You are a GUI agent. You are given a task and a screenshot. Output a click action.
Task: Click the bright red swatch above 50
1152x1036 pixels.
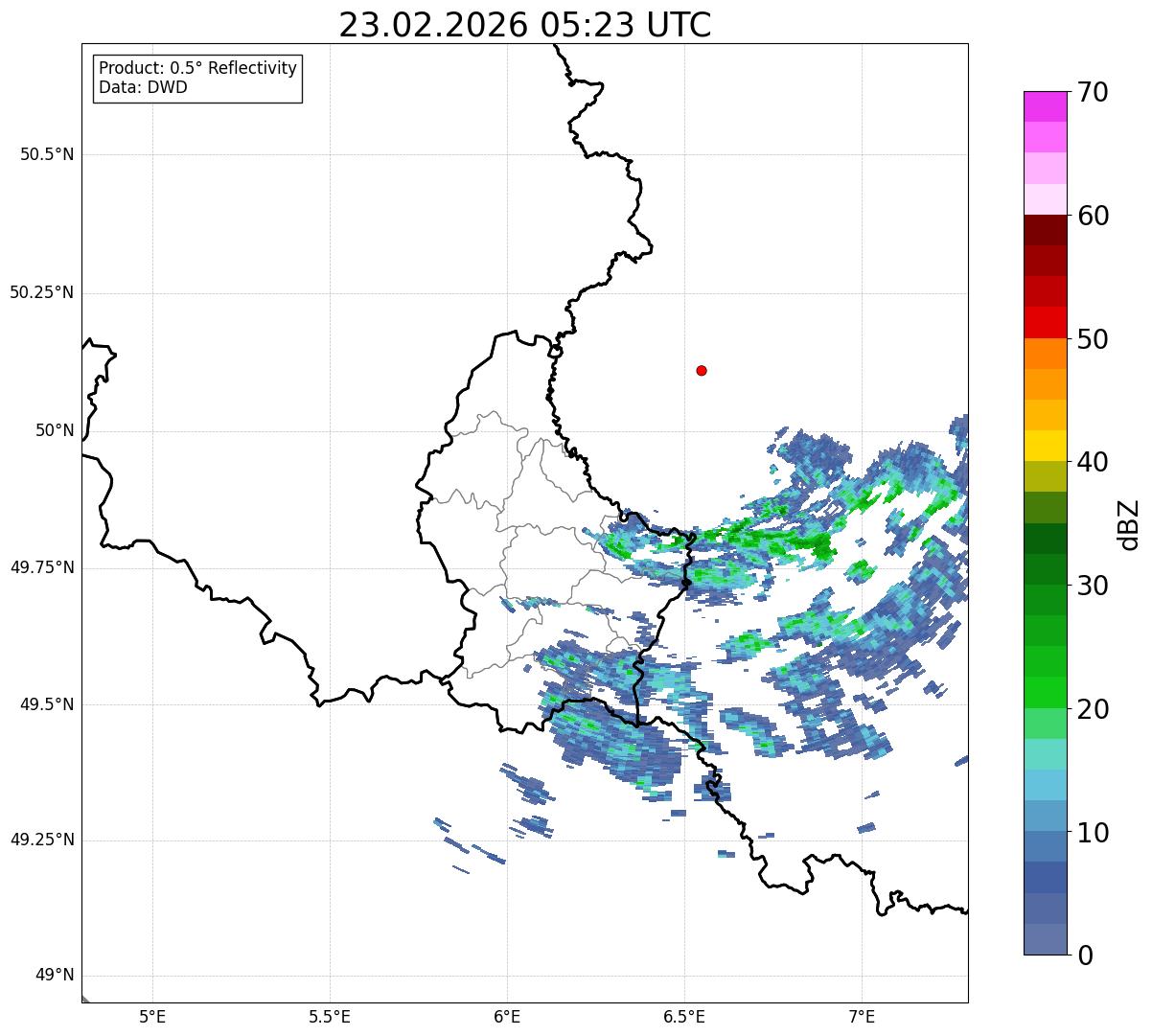pos(1046,323)
